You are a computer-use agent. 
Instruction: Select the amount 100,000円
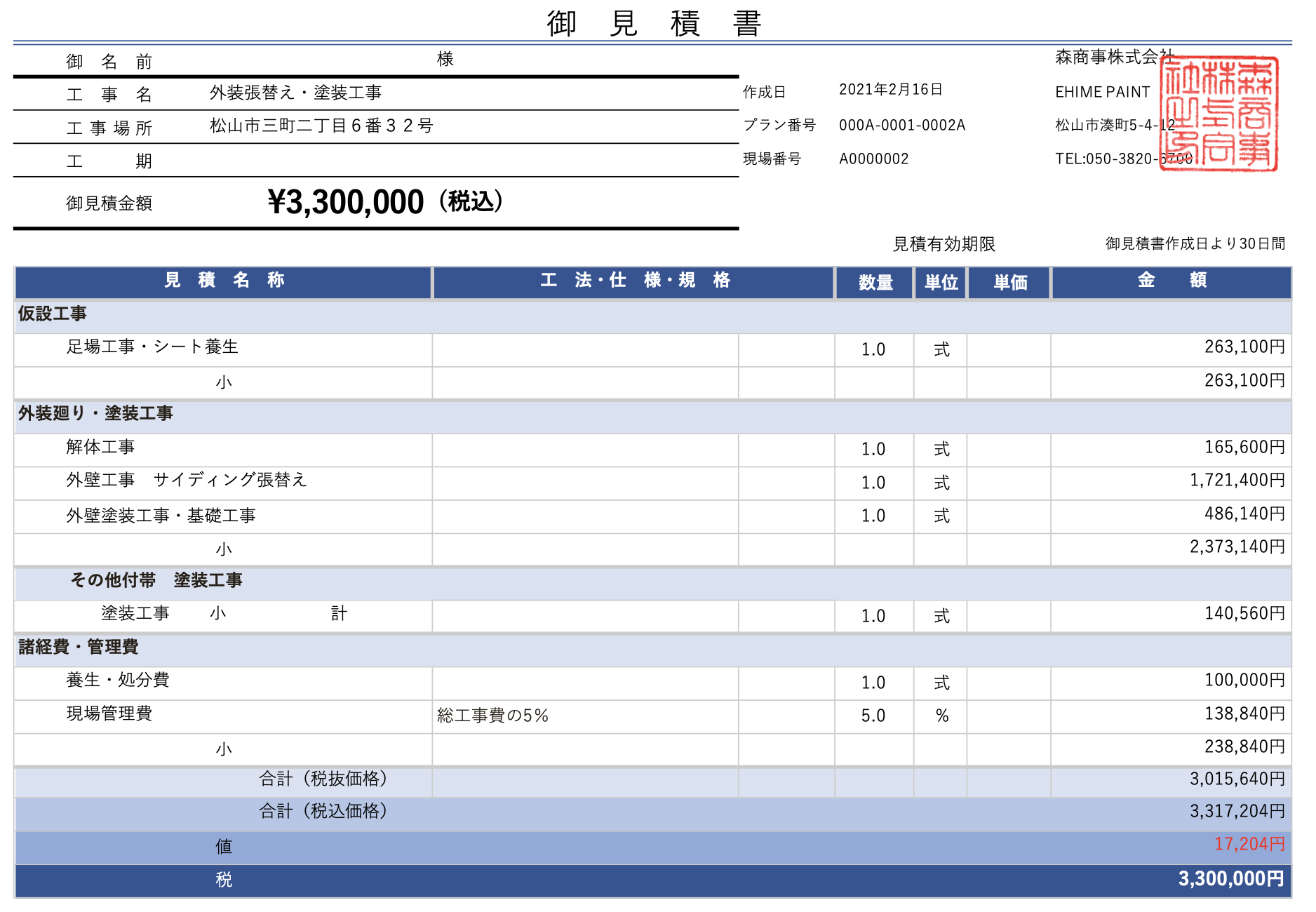click(x=1244, y=680)
